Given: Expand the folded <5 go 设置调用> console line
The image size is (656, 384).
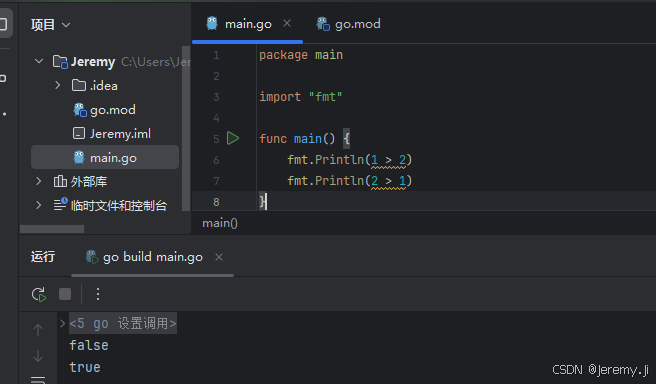Looking at the screenshot, I should (x=62, y=323).
